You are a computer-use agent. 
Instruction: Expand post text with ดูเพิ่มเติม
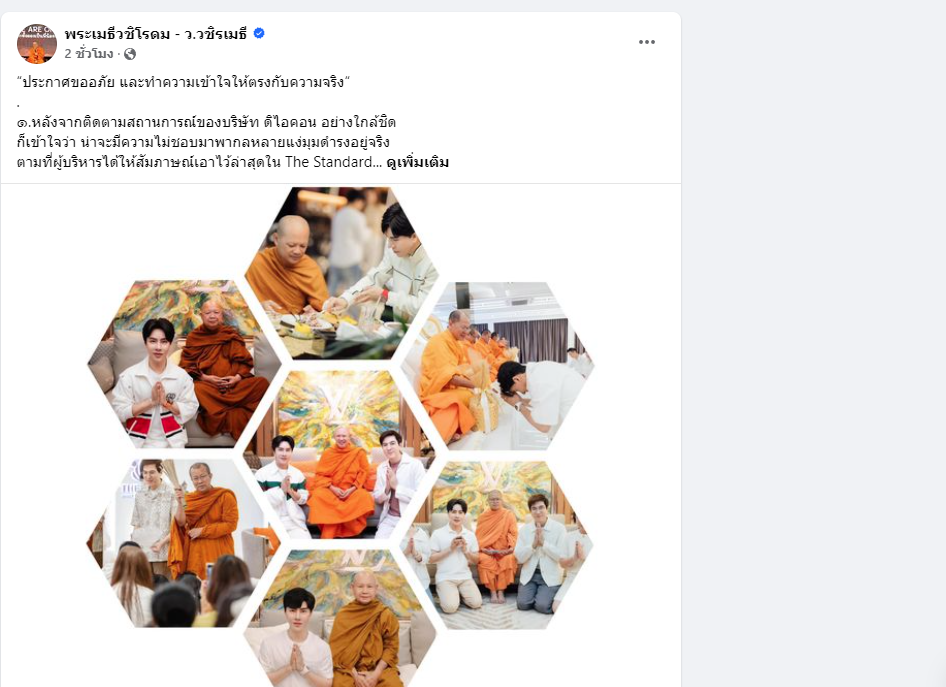[x=417, y=162]
